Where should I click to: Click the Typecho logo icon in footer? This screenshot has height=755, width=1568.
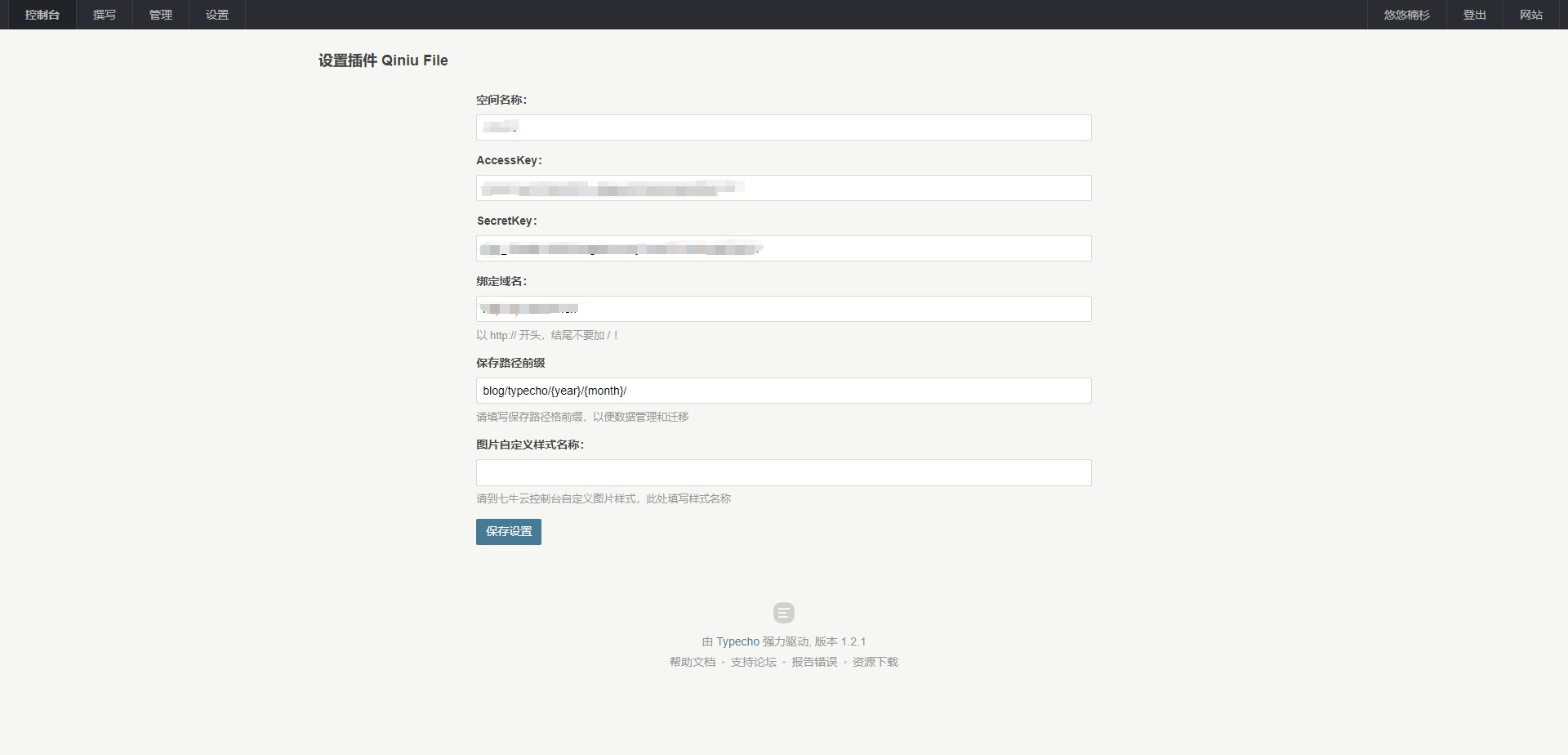[783, 613]
